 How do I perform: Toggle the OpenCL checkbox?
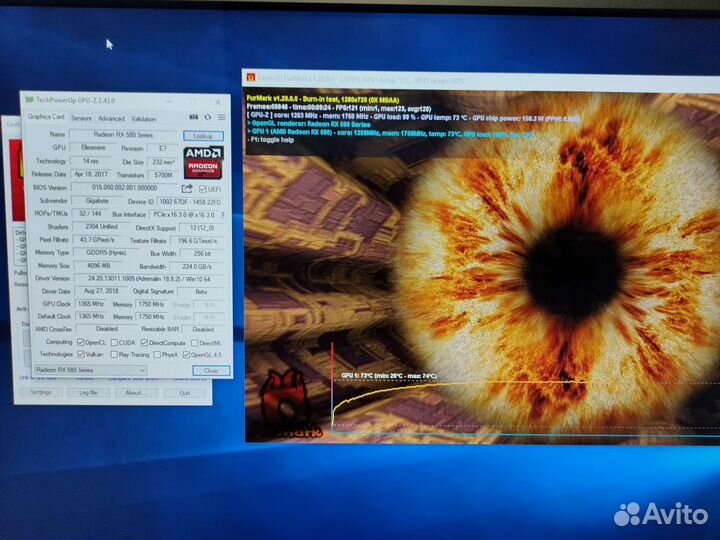tap(81, 342)
